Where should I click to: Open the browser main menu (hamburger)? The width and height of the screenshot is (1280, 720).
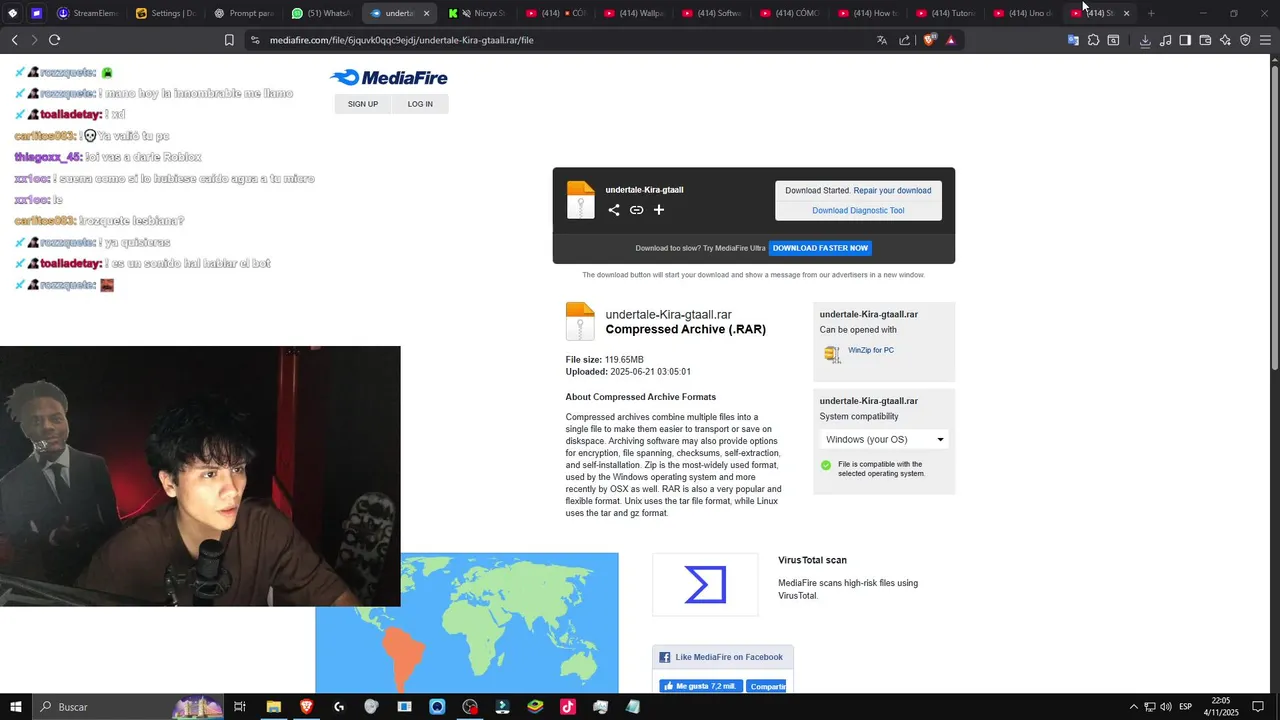click(x=1265, y=40)
